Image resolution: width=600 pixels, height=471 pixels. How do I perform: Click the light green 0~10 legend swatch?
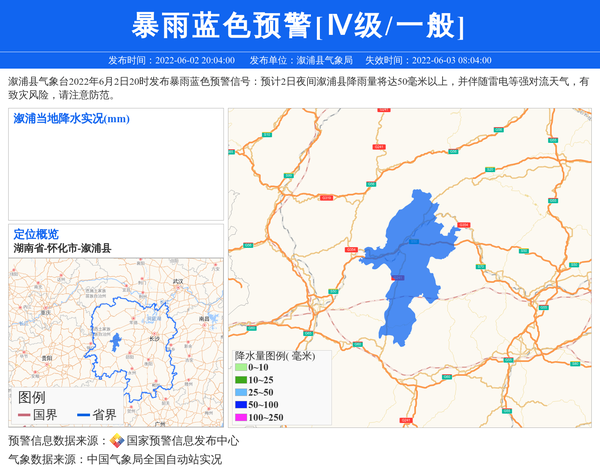pyautogui.click(x=240, y=368)
